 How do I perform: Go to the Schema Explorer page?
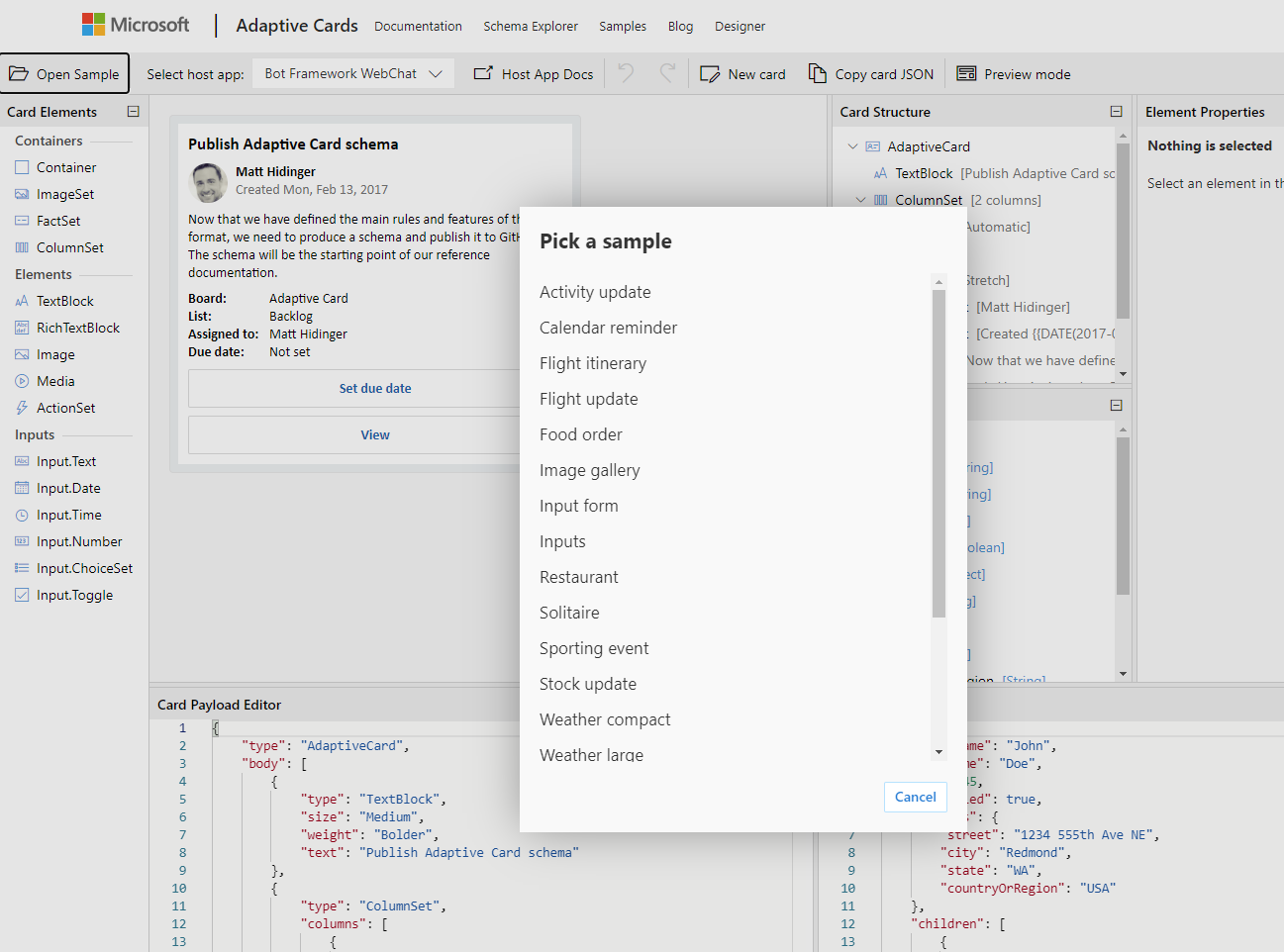pos(530,26)
